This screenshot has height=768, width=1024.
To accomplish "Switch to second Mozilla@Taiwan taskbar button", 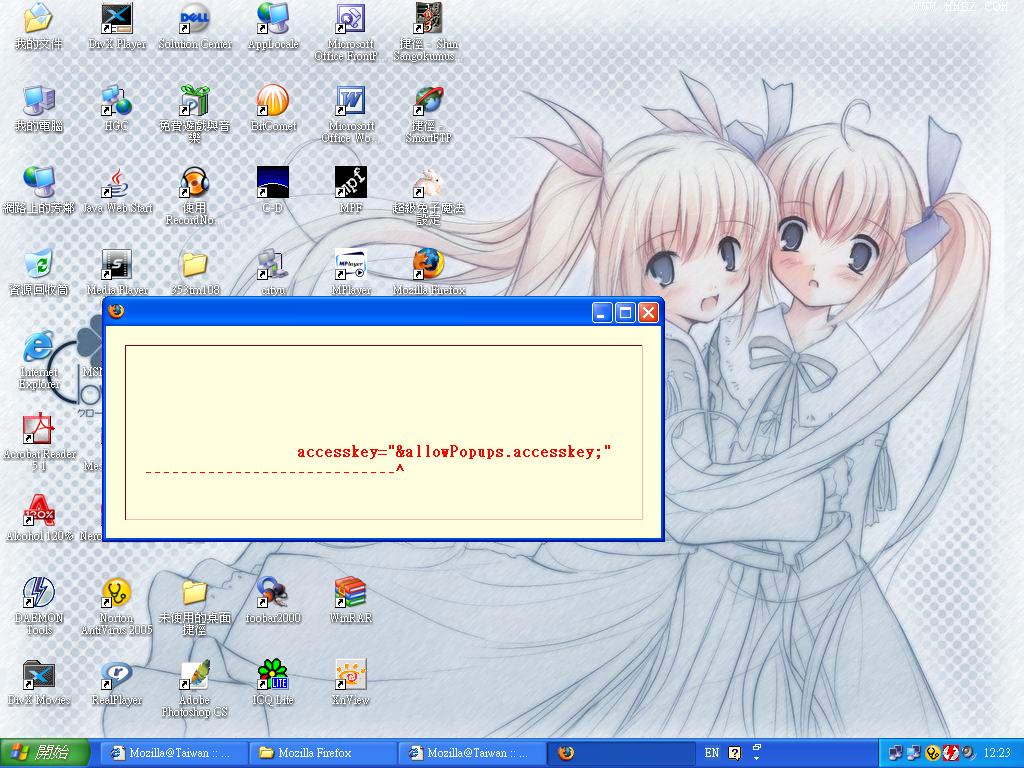I will (x=470, y=753).
